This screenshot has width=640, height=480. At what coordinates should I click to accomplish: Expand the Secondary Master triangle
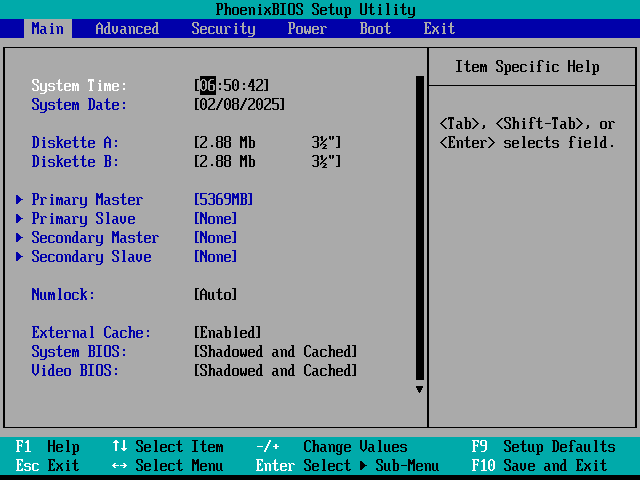[20, 238]
